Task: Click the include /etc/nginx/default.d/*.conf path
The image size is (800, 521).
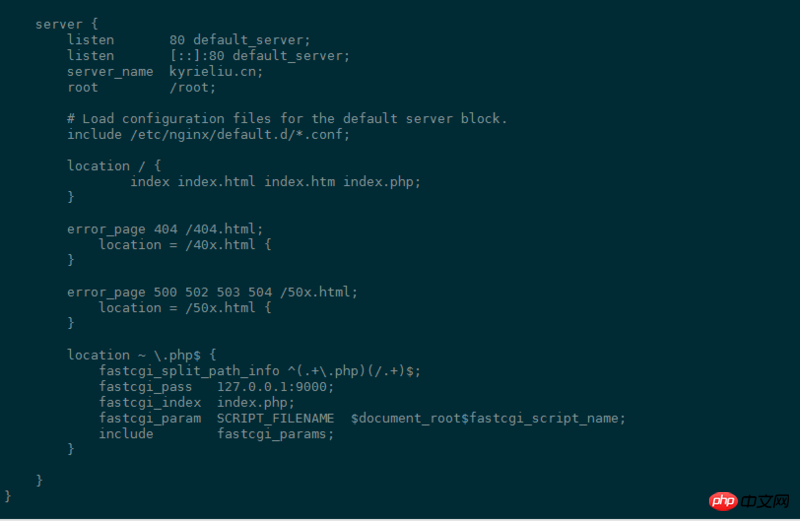Action: 240,135
